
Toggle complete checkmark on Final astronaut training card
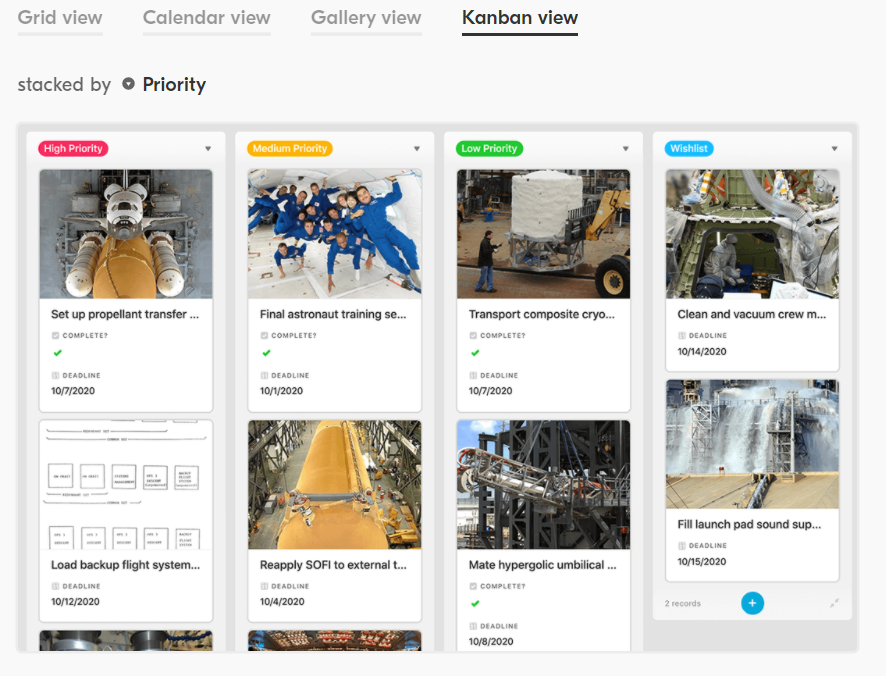pos(265,353)
